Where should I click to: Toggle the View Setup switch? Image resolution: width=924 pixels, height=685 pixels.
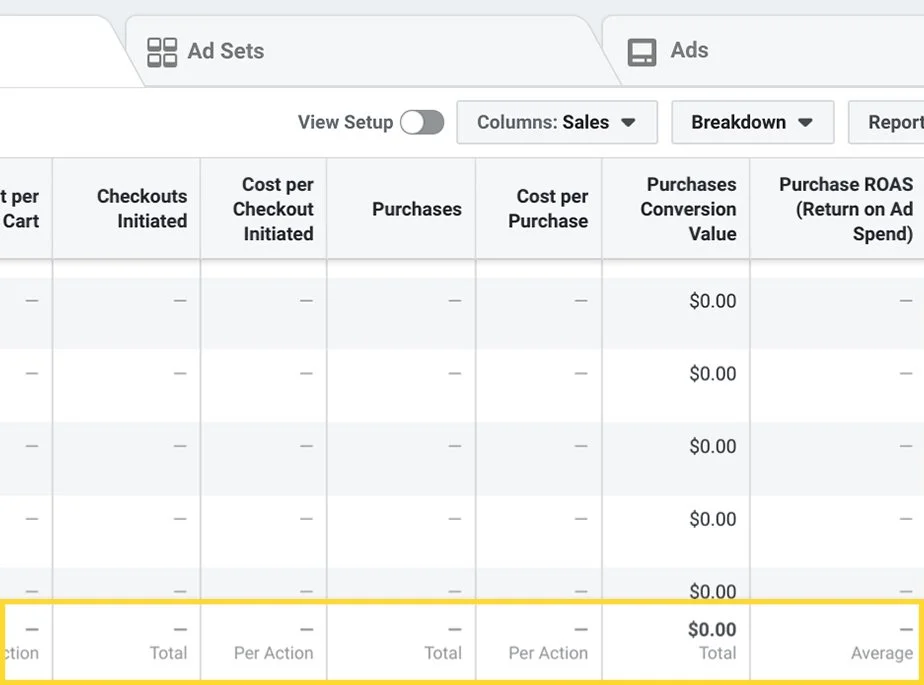click(421, 122)
